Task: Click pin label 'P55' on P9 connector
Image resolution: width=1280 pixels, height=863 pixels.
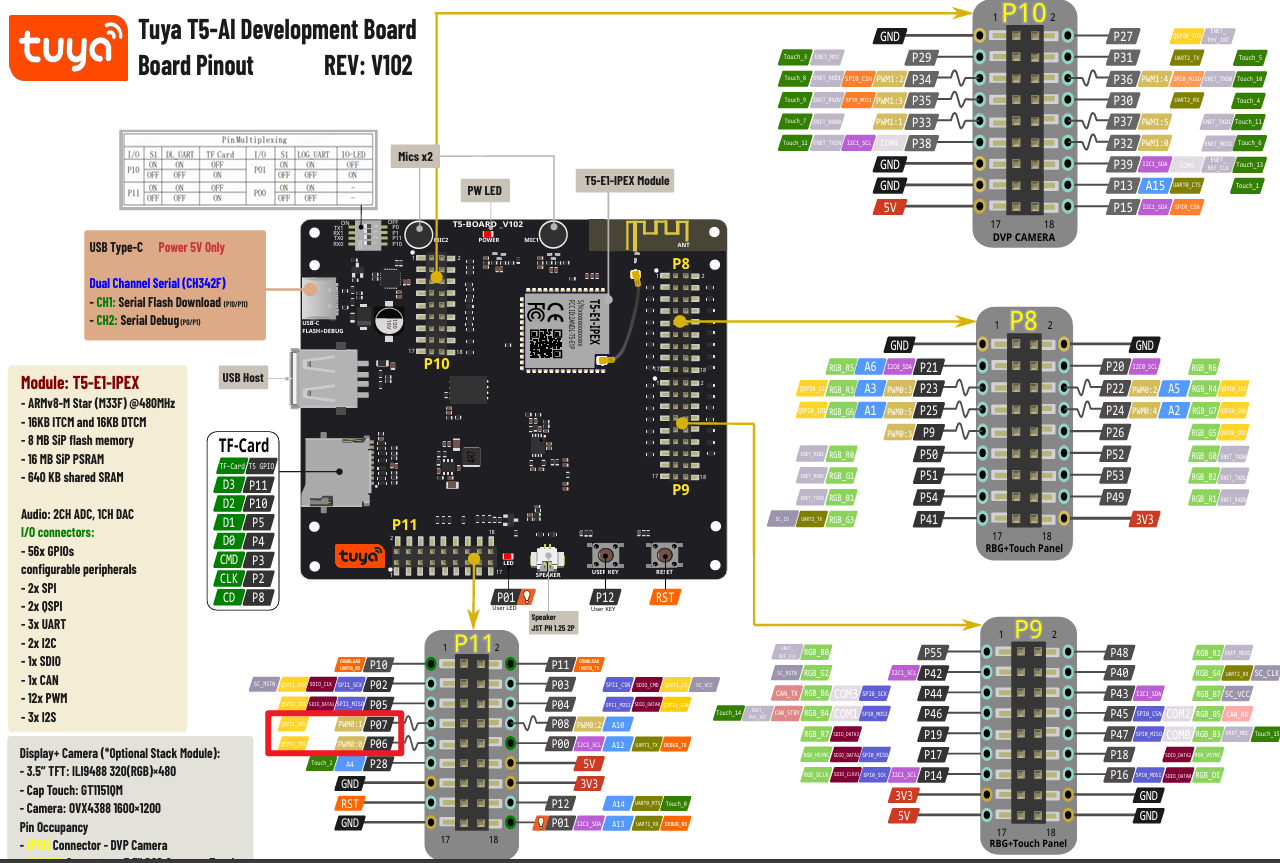Action: 934,652
